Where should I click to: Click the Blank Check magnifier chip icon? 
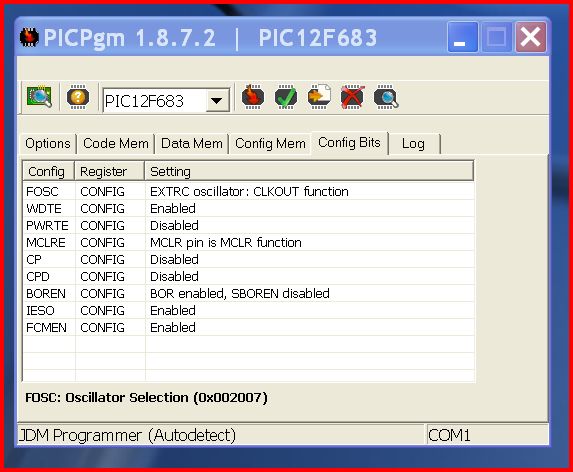tap(386, 97)
